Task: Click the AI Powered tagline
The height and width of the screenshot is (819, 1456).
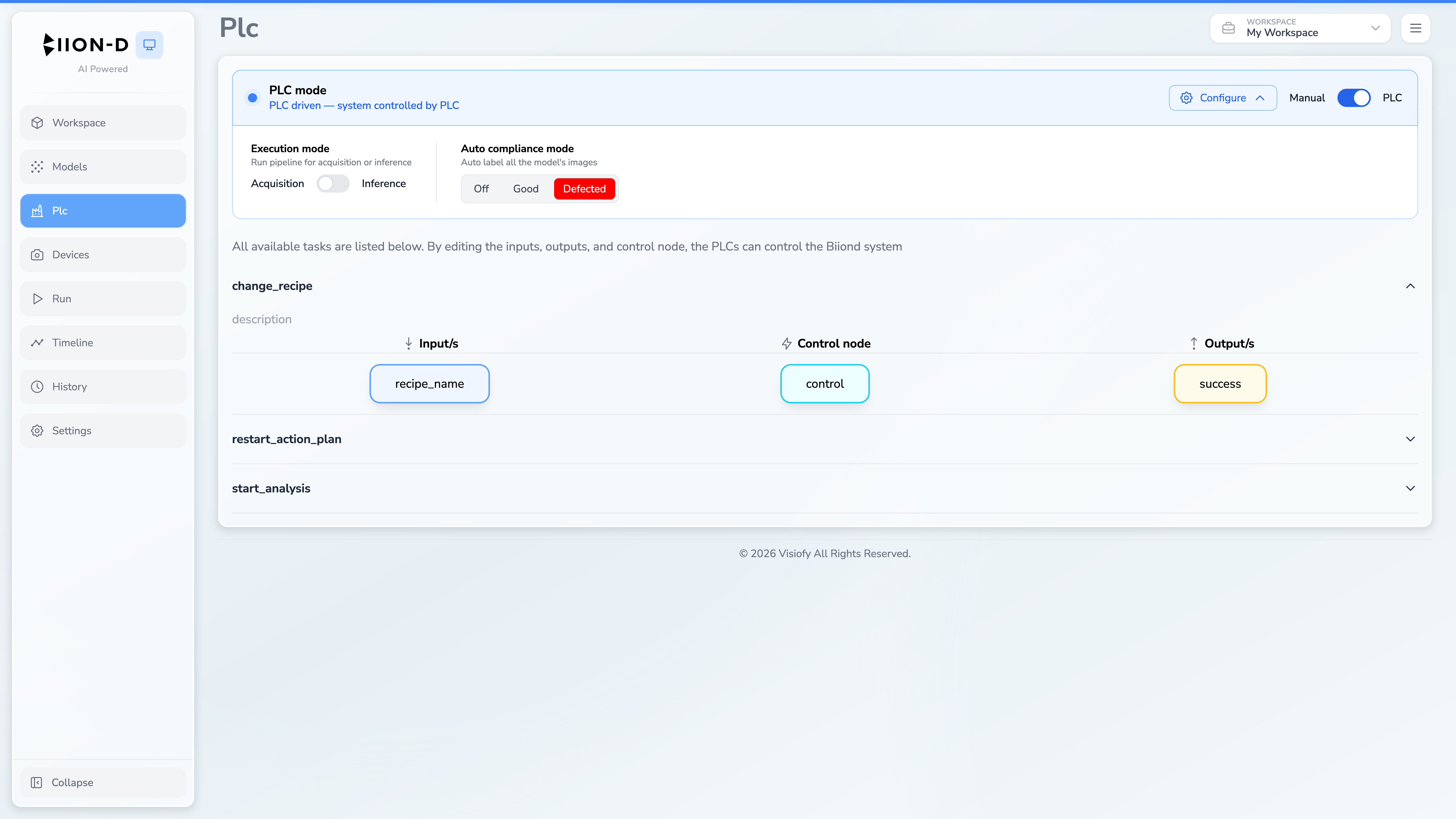Action: pos(103,69)
